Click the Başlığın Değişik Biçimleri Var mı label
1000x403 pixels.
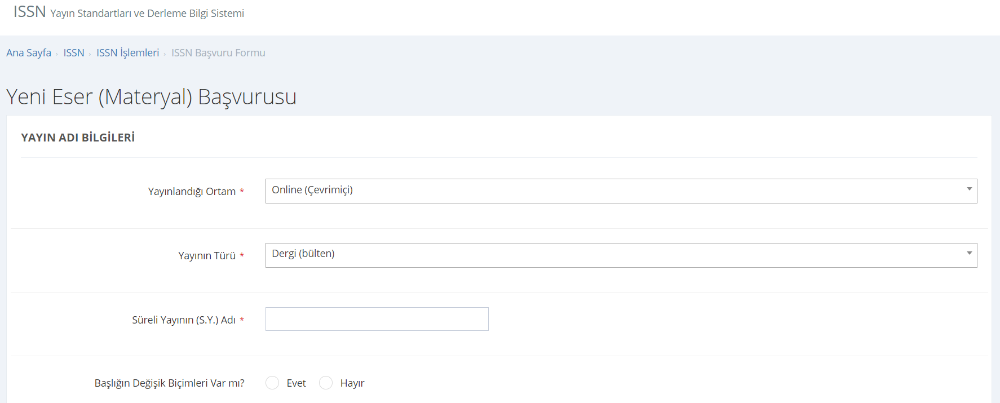pos(167,383)
